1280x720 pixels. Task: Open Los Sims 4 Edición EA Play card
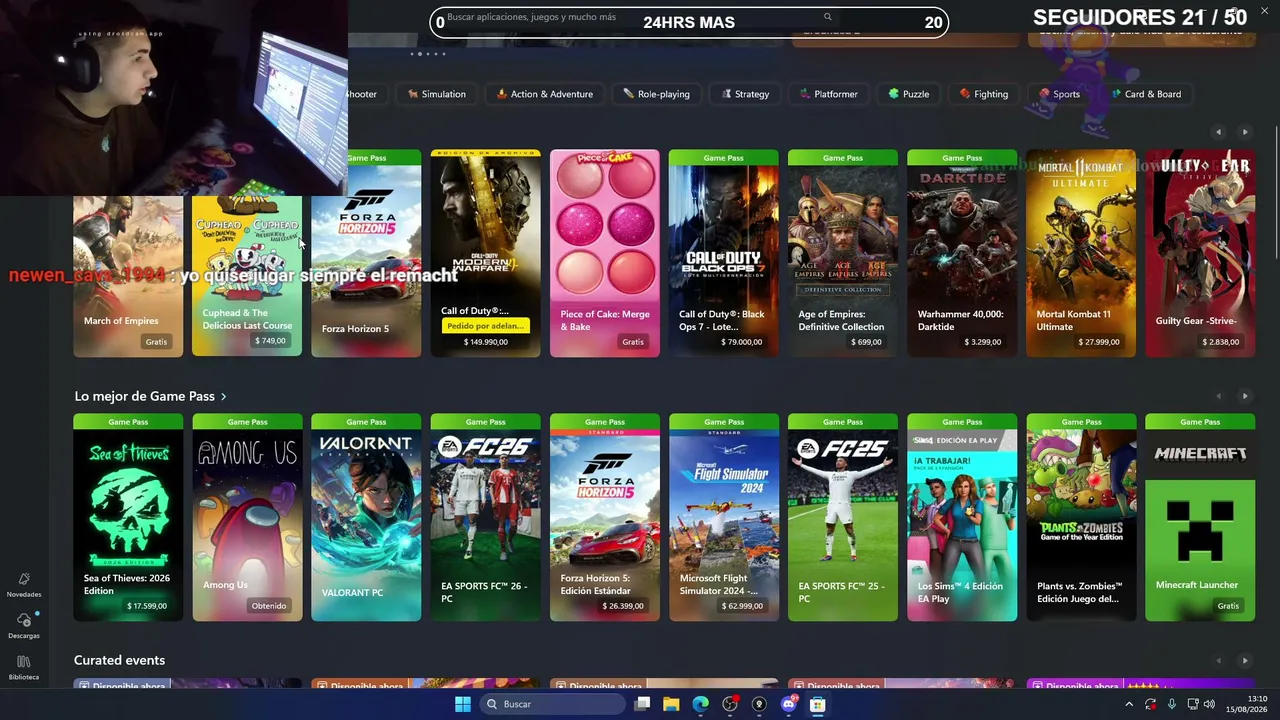click(962, 517)
